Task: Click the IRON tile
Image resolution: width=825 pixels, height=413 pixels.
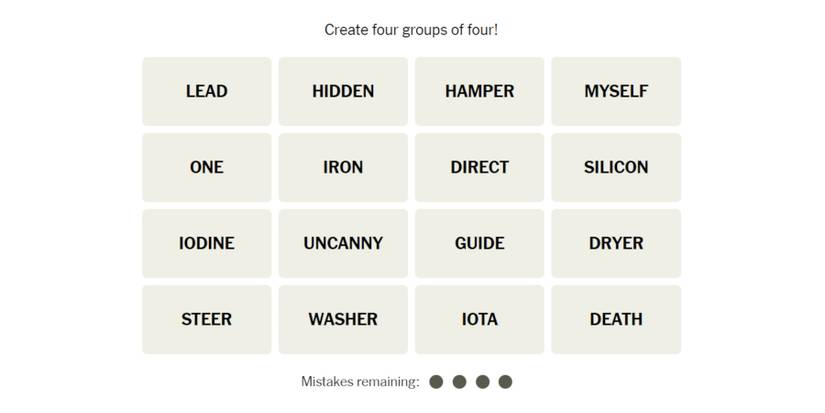Action: pos(343,167)
